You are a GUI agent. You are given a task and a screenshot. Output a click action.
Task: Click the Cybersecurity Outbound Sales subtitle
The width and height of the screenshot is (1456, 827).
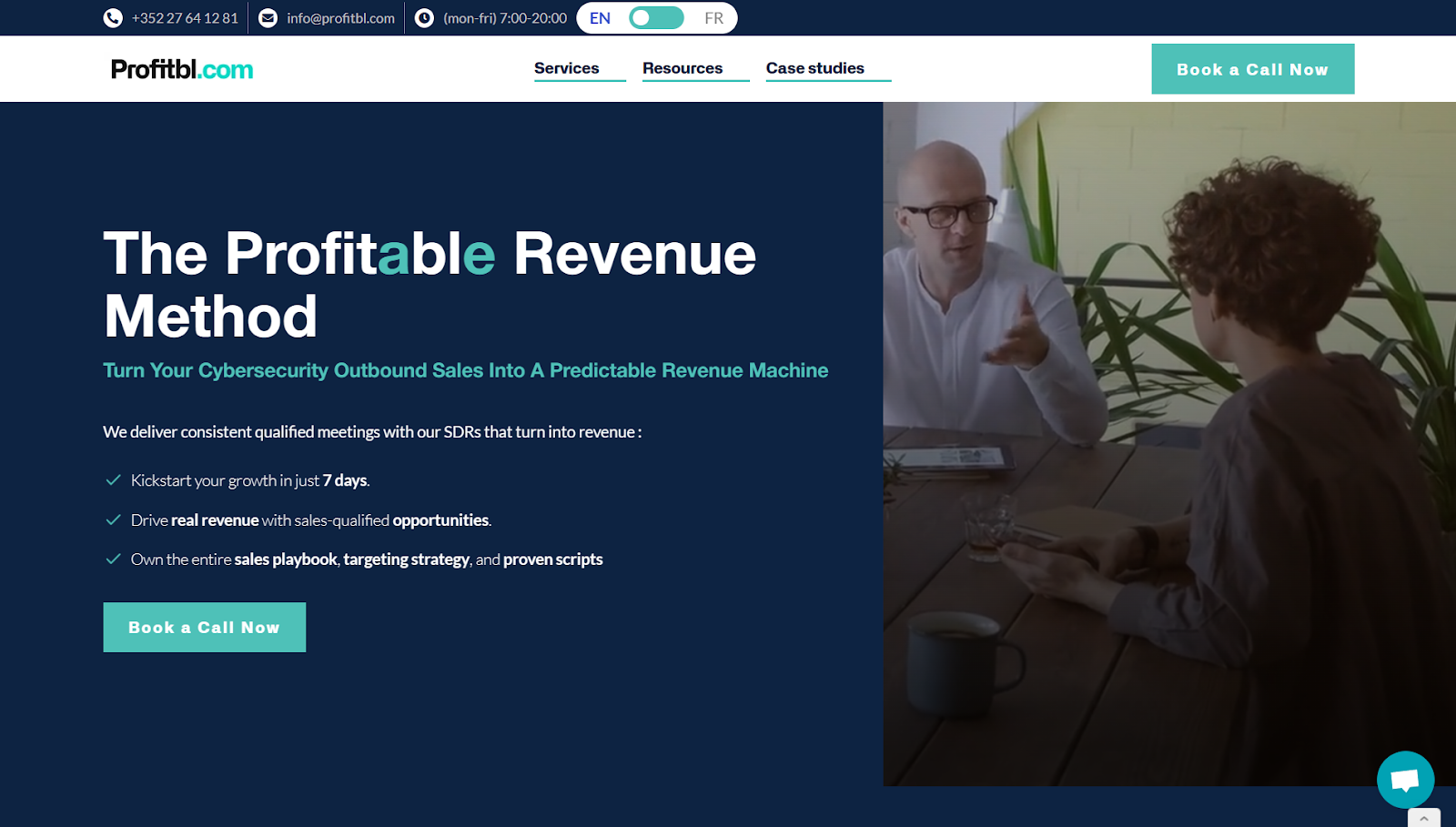tap(465, 370)
